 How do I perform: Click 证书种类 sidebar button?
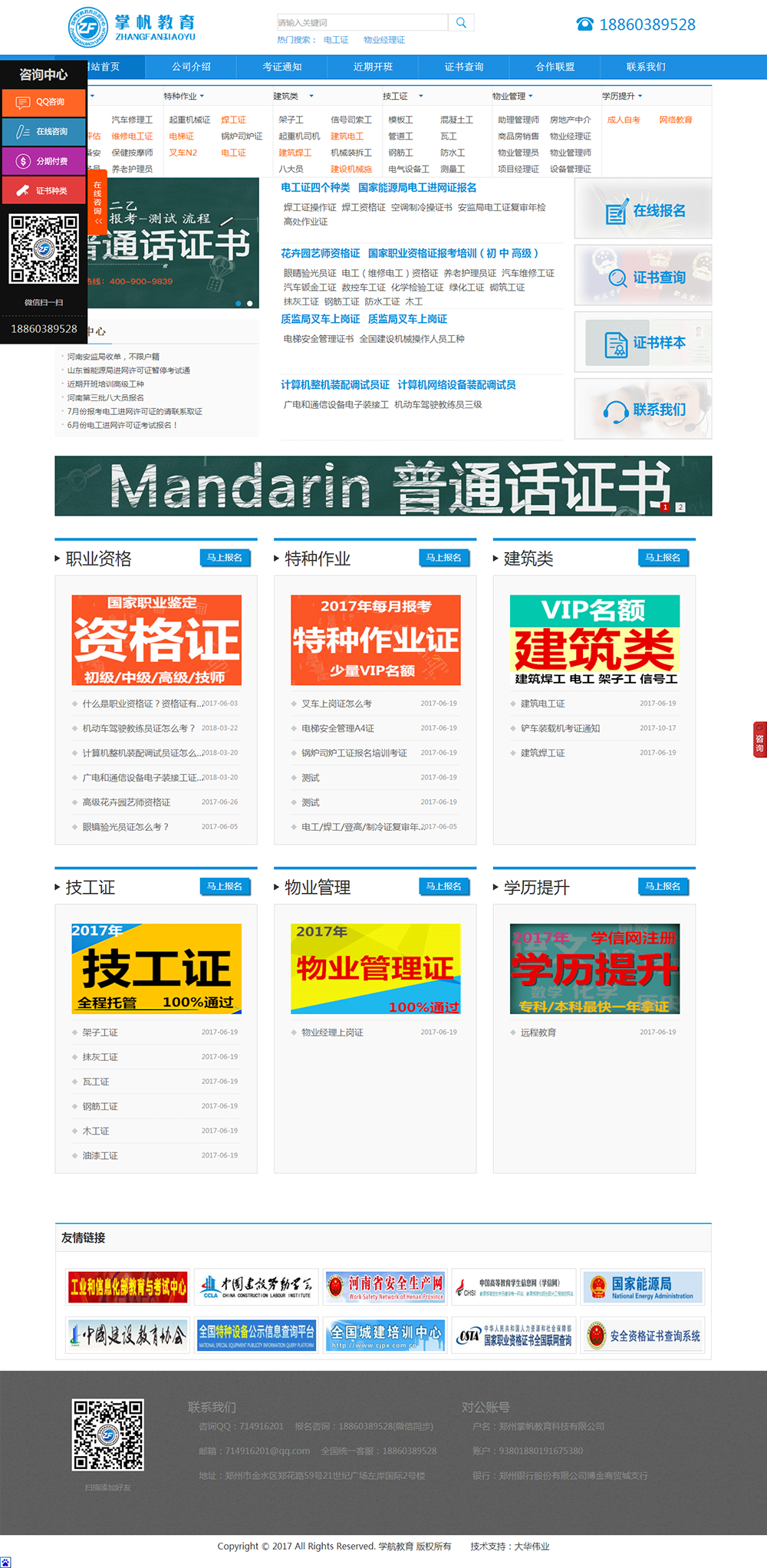click(43, 190)
